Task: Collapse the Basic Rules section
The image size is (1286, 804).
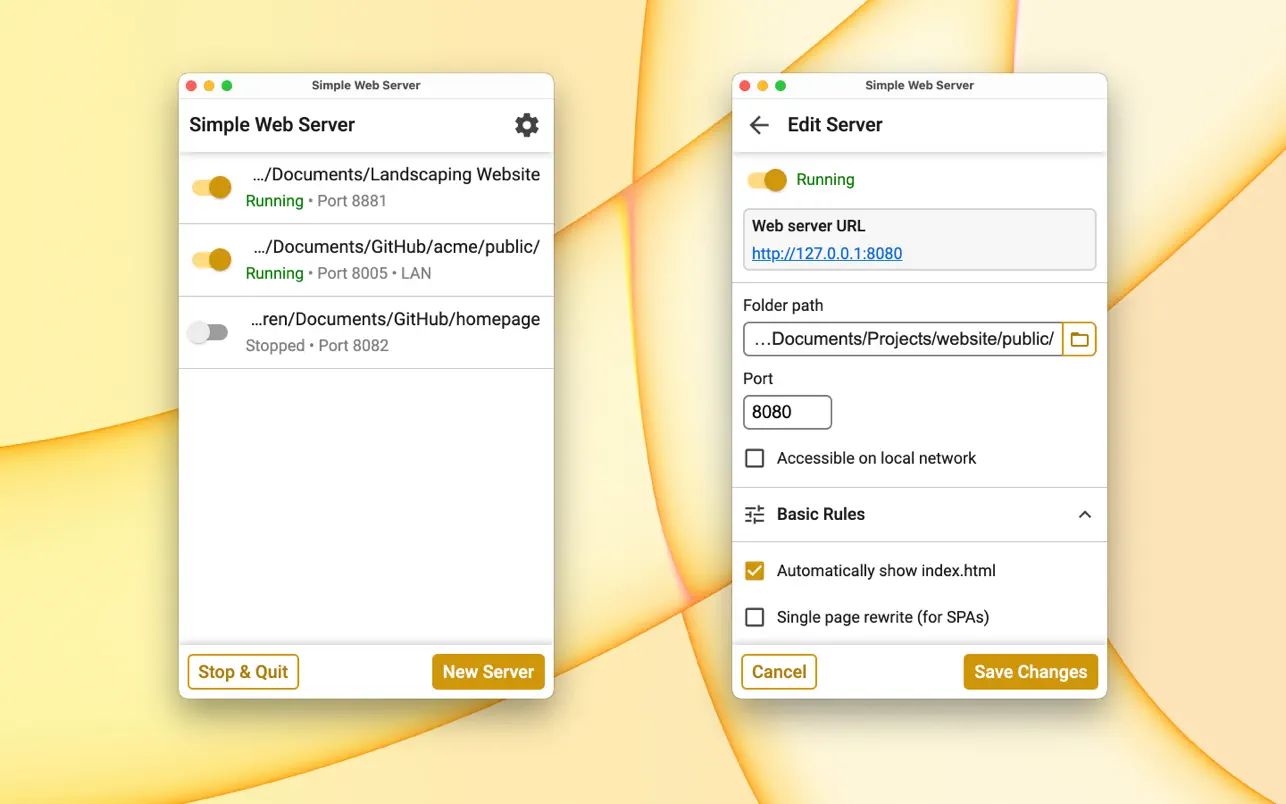Action: 1084,513
